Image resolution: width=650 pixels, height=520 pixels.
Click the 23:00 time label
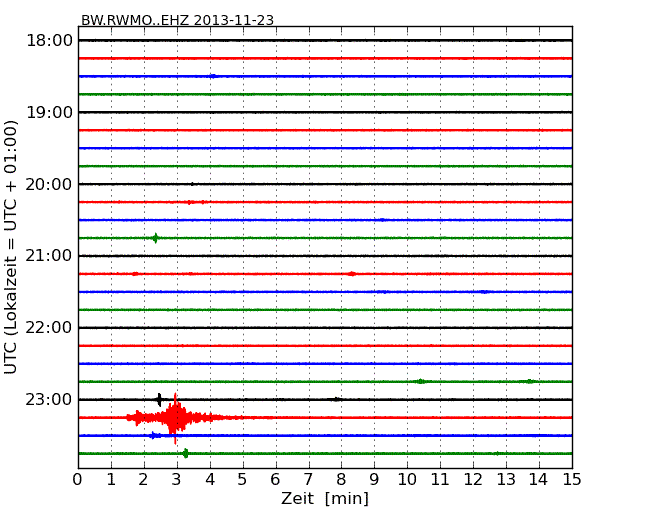point(49,399)
